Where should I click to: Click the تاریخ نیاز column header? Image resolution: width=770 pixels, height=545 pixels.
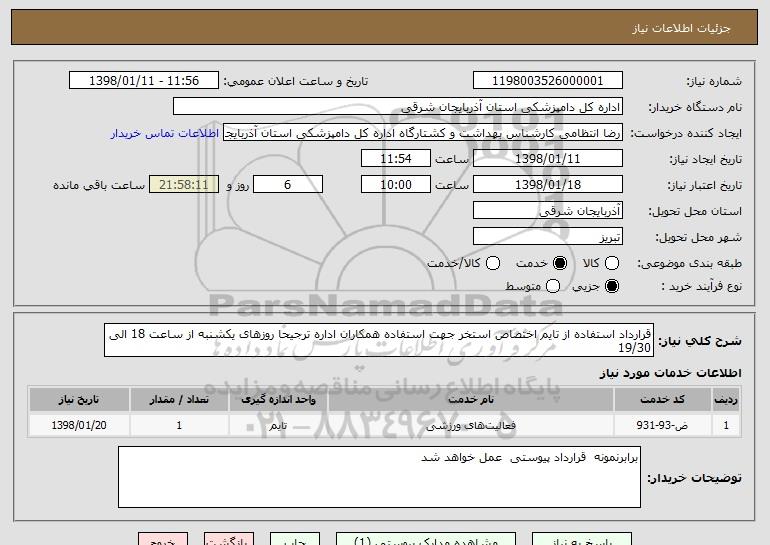point(79,400)
